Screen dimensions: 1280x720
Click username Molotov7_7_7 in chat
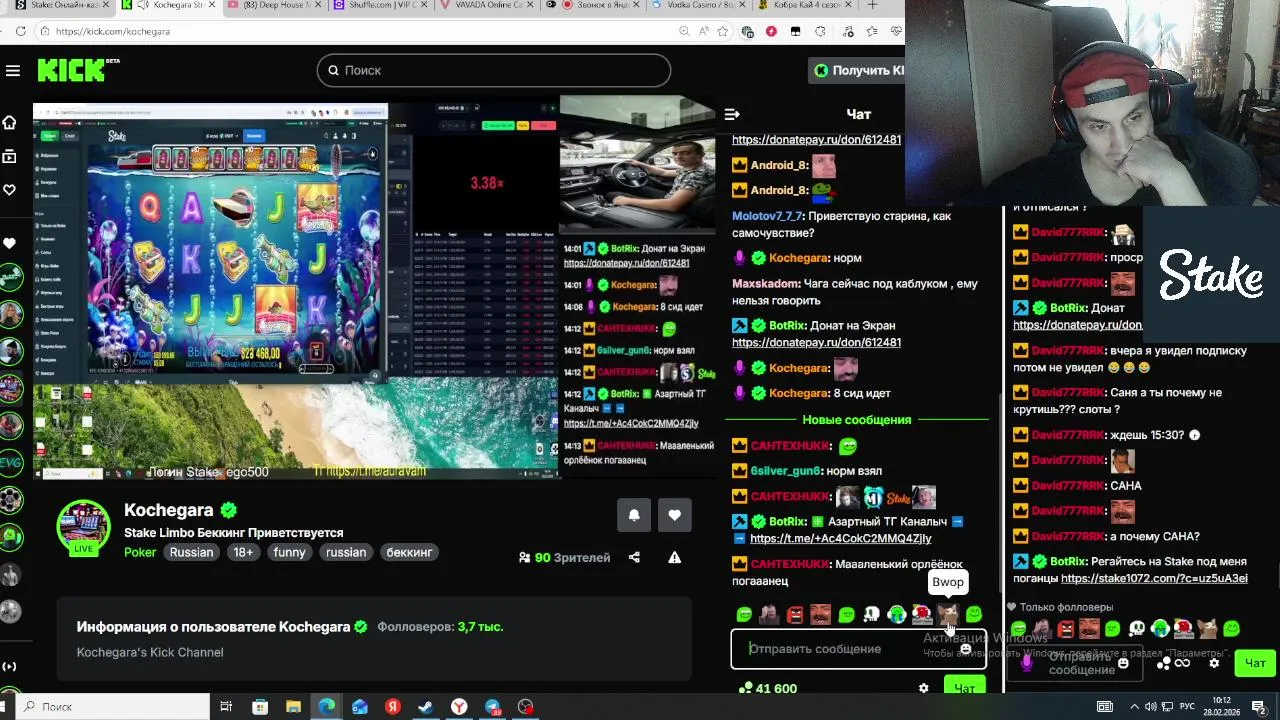767,216
